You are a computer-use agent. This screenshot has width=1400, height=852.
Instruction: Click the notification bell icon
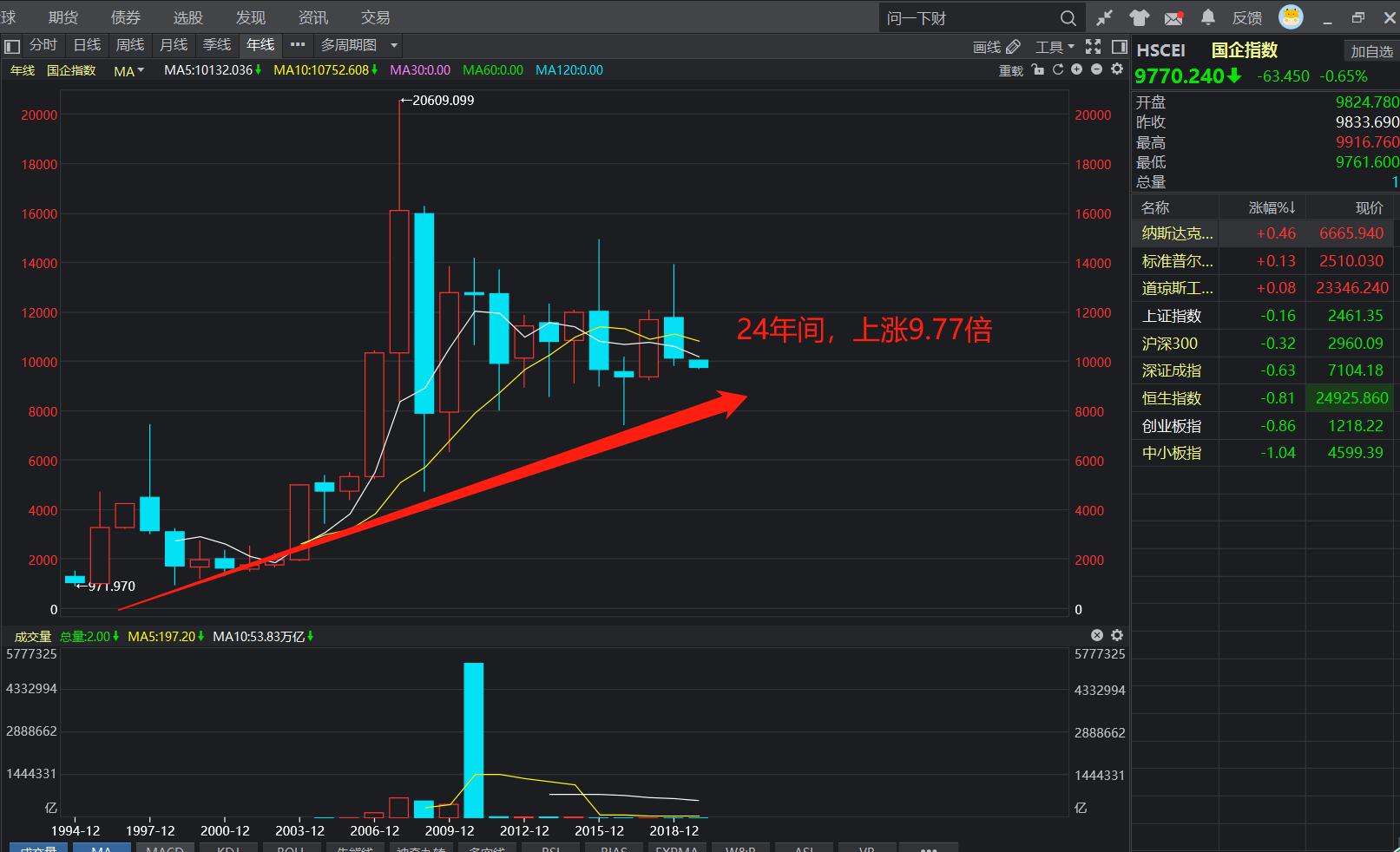pos(1207,17)
